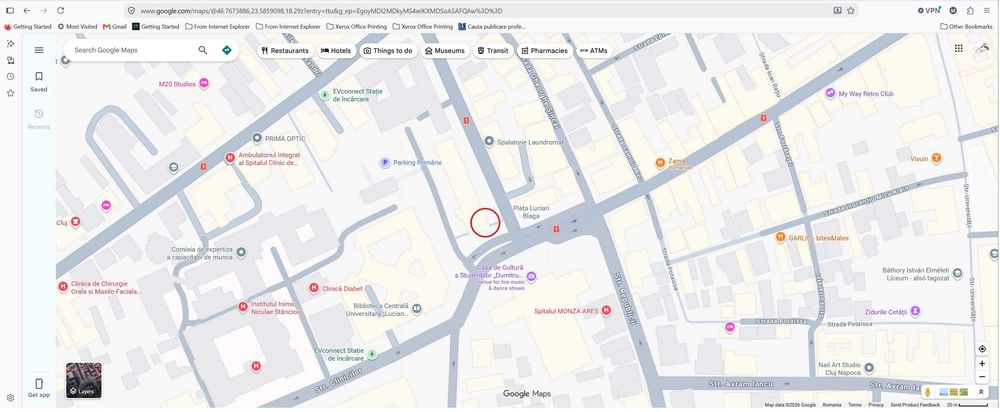This screenshot has width=1000, height=412.
Task: Select the Transit chip
Action: [x=493, y=50]
